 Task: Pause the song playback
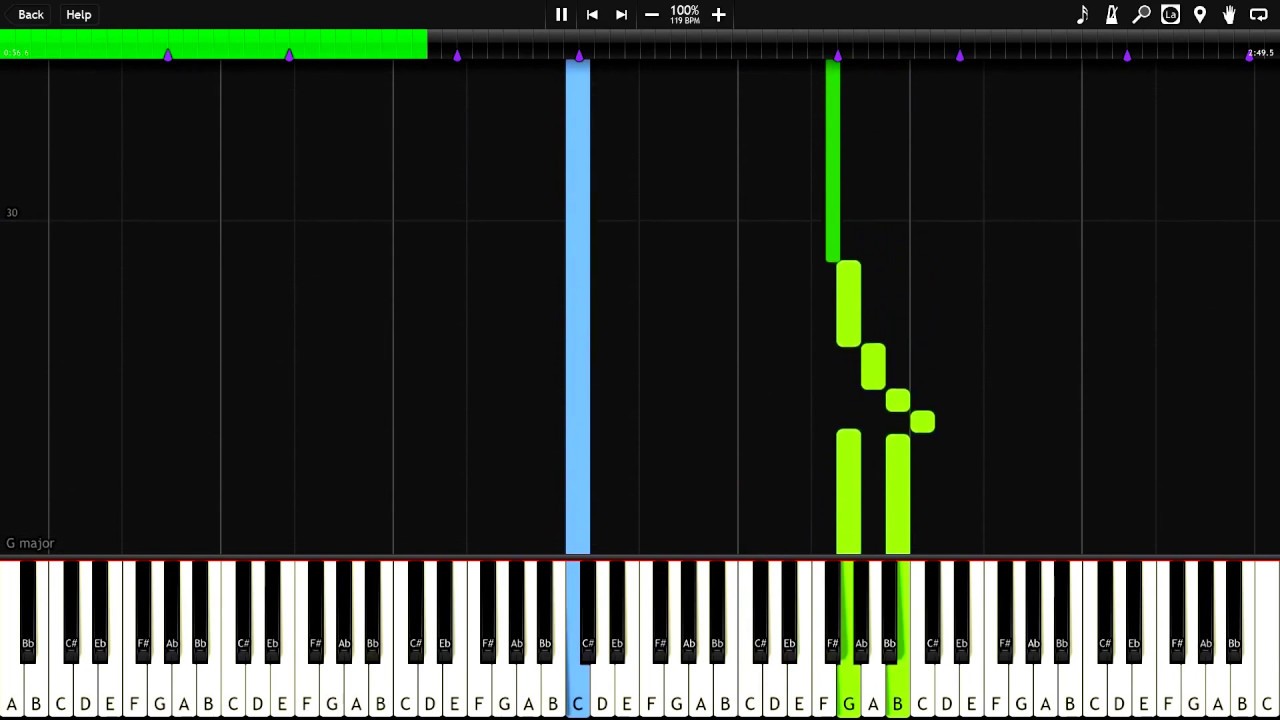tap(561, 15)
